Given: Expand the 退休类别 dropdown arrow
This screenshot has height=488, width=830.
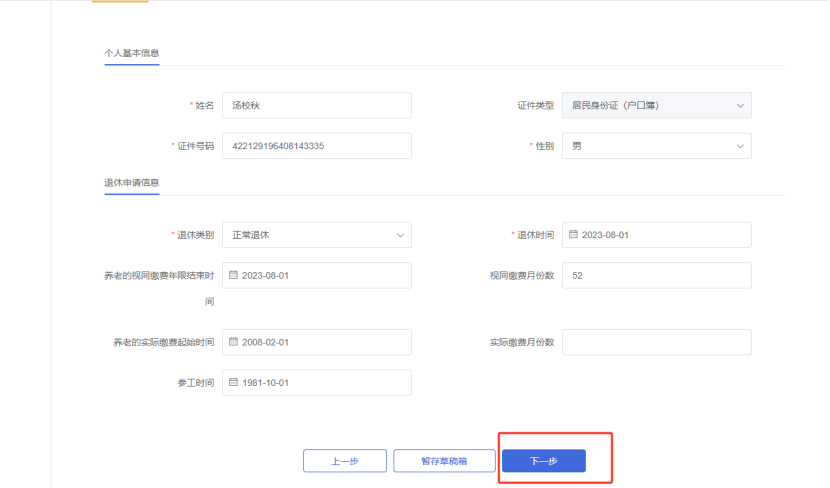Looking at the screenshot, I should [x=400, y=236].
